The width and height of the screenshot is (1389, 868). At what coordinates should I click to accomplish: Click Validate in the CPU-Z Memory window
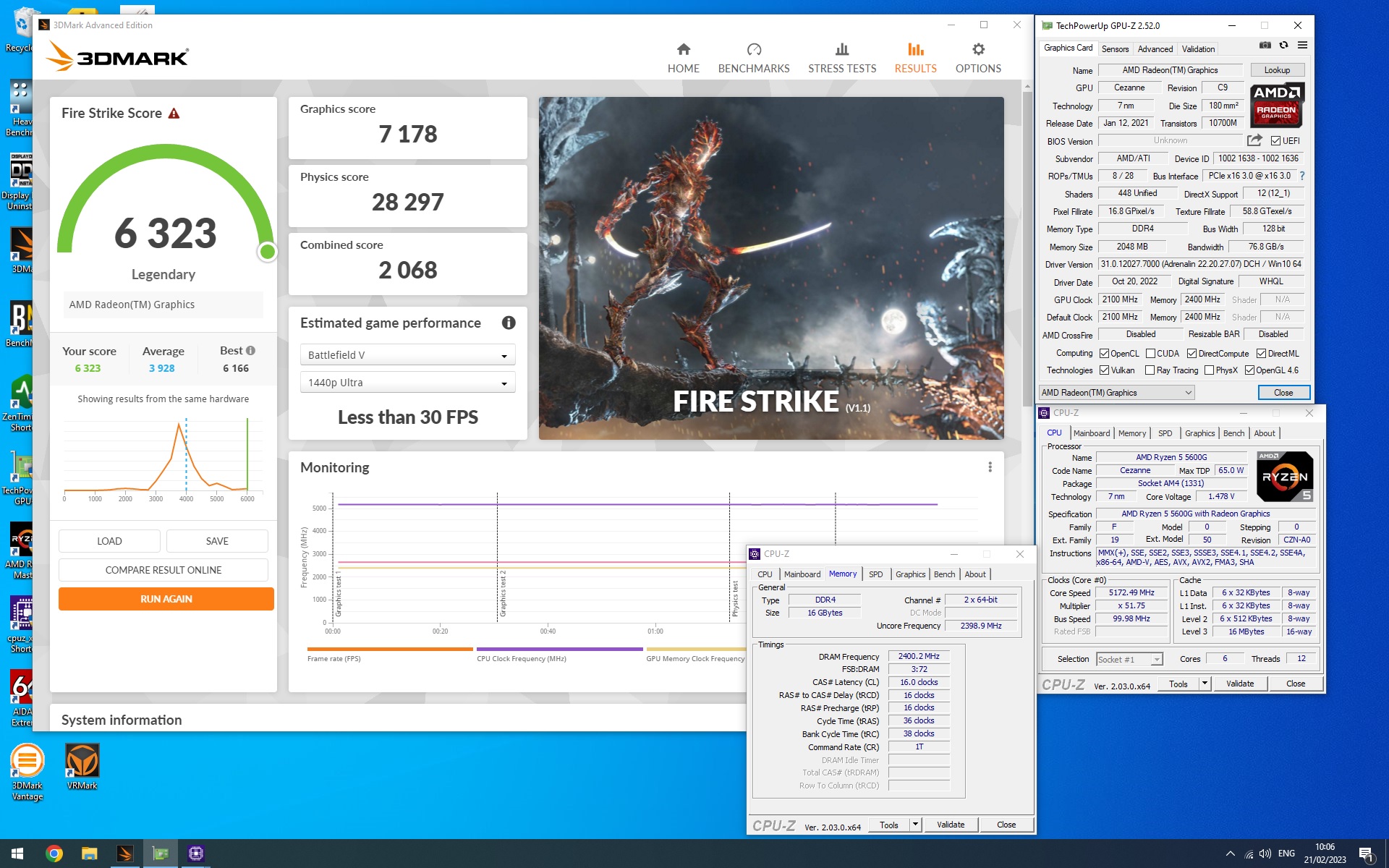[x=950, y=825]
